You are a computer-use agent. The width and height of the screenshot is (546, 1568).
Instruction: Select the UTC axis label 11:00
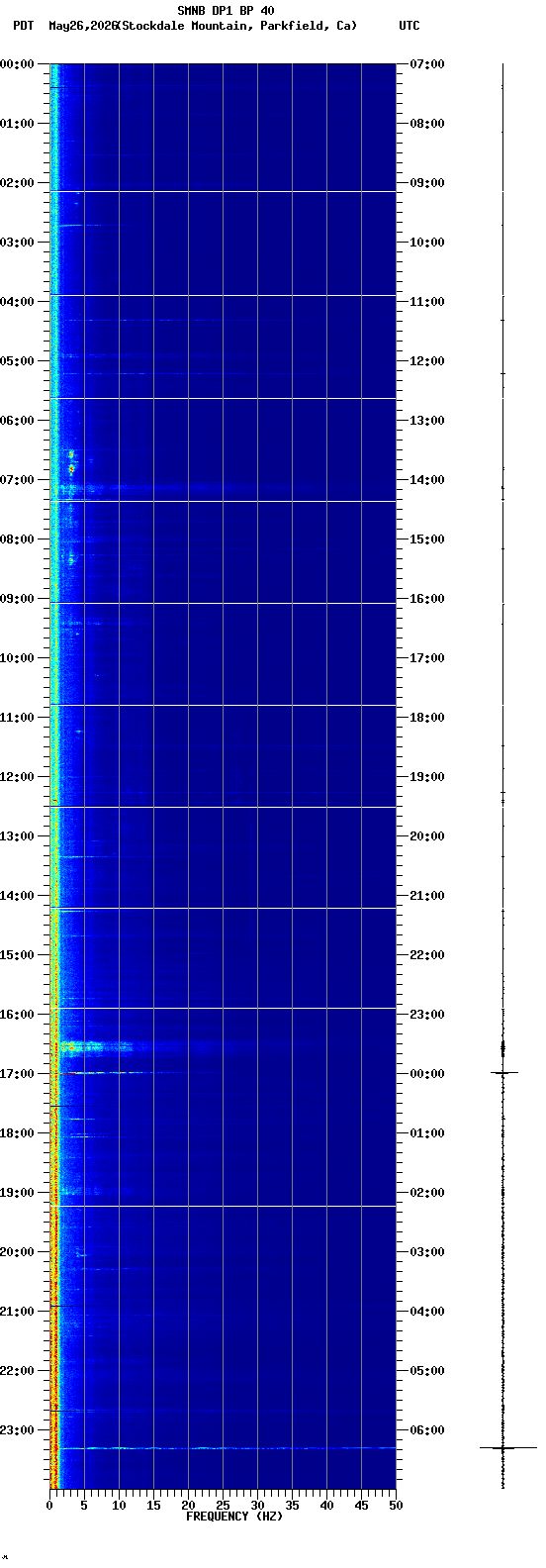[427, 302]
